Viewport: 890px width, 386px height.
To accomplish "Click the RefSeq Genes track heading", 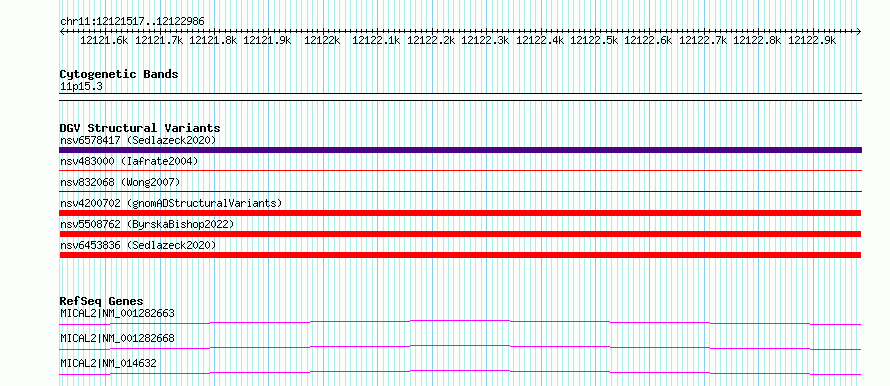I will 102,301.
